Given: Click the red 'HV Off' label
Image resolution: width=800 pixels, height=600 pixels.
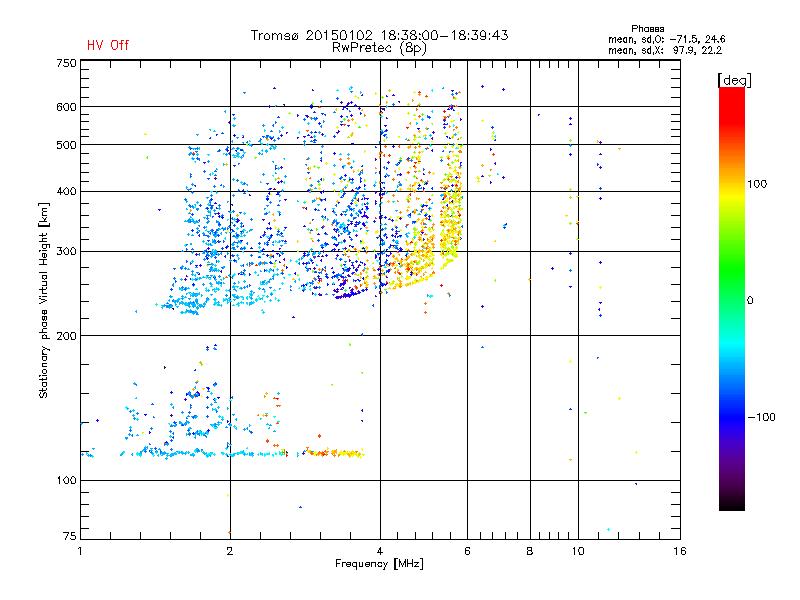Looking at the screenshot, I should point(108,45).
